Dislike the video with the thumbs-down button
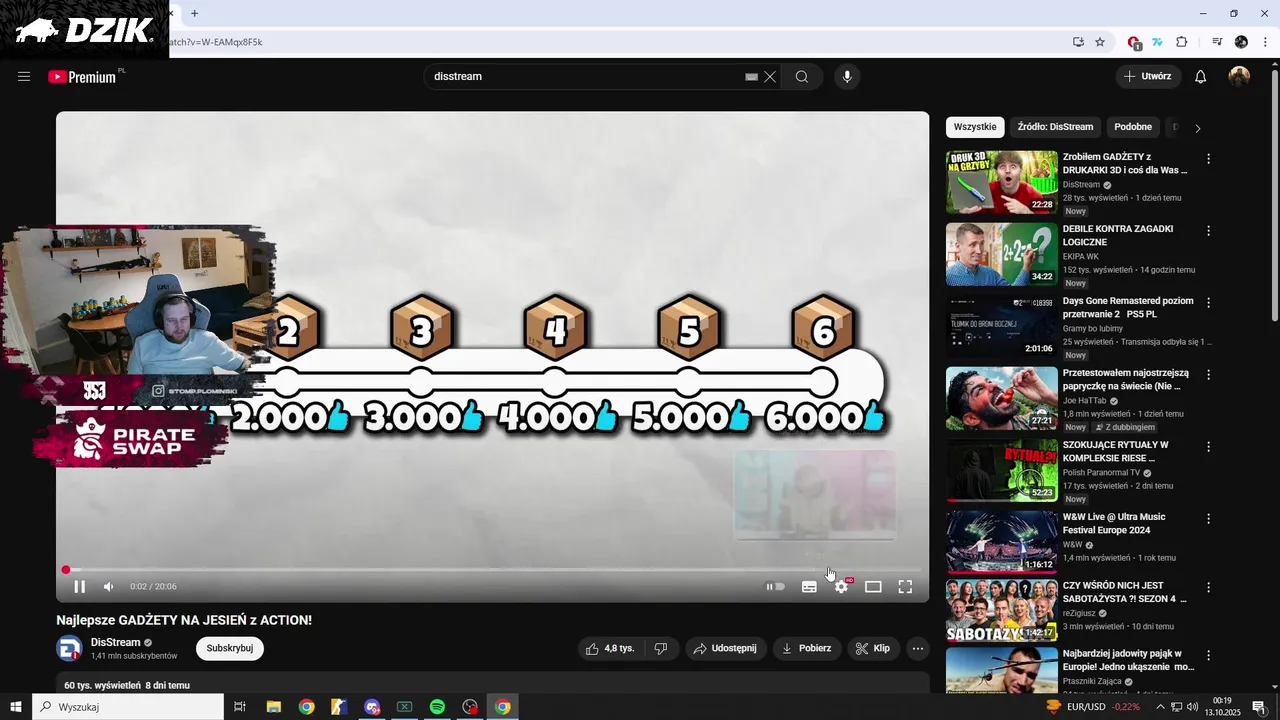 pyautogui.click(x=660, y=648)
